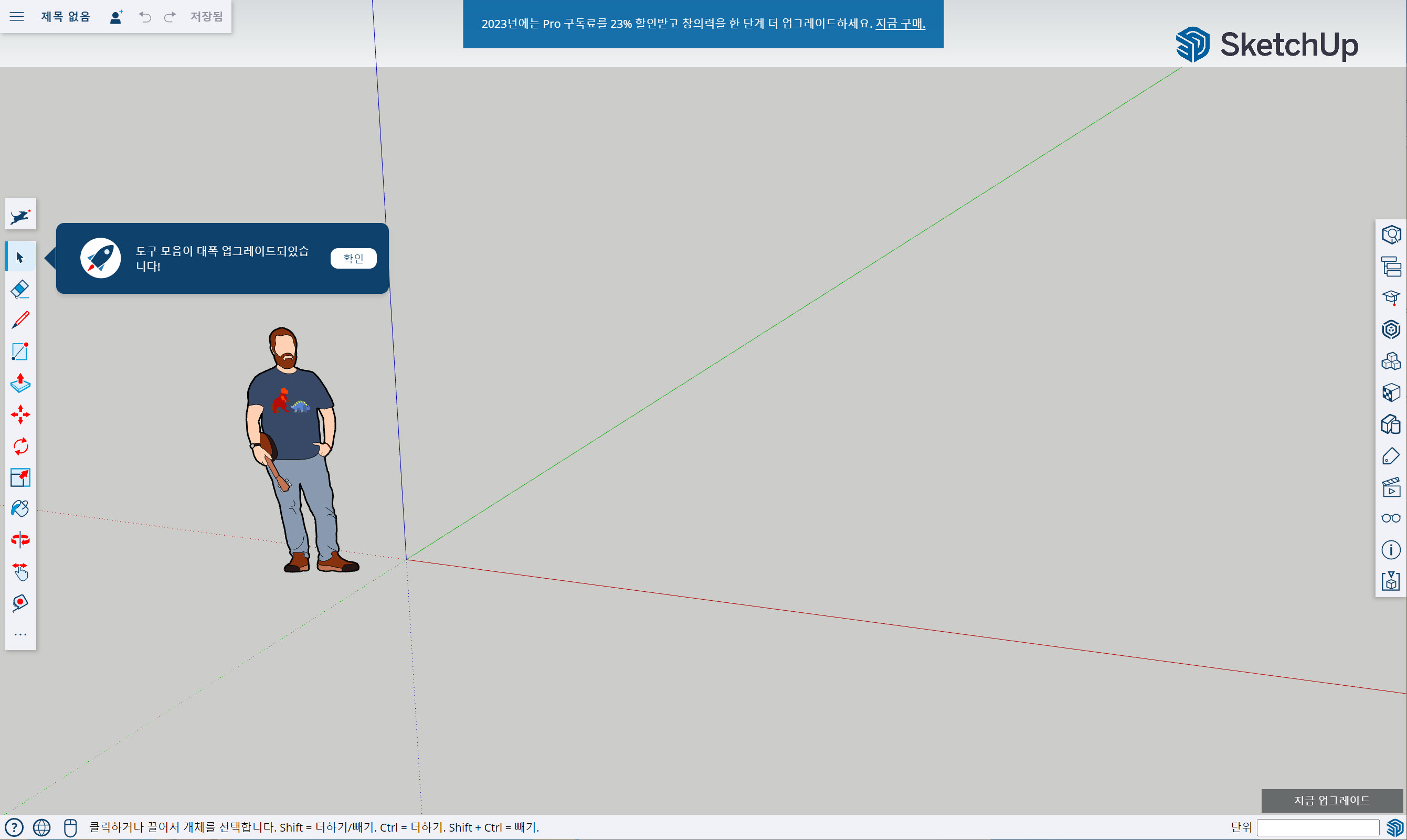Select the Move tool
Screen dimensions: 1407x840
[x=20, y=415]
